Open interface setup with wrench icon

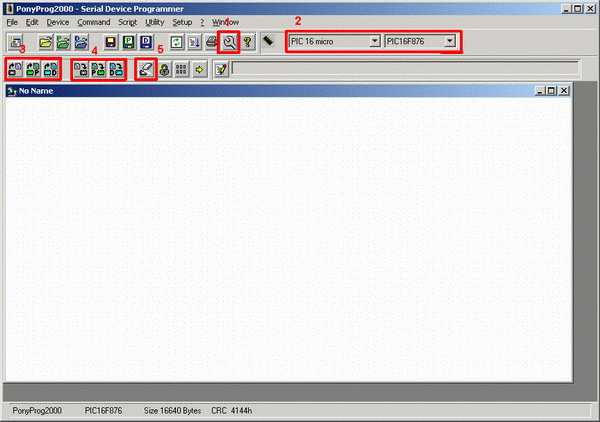[229, 42]
